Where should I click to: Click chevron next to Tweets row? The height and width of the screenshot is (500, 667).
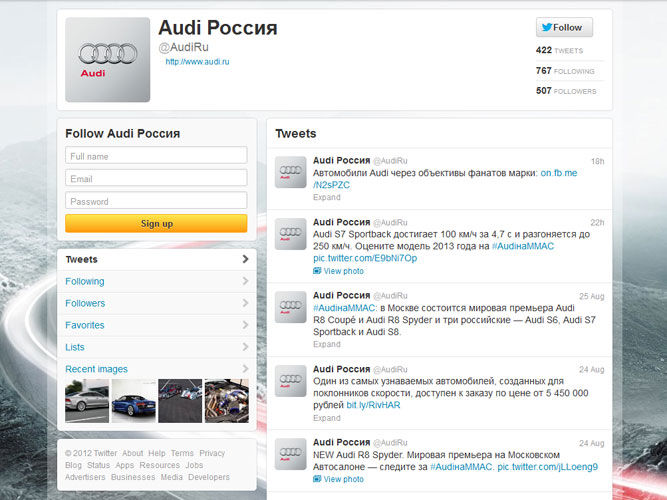(245, 259)
